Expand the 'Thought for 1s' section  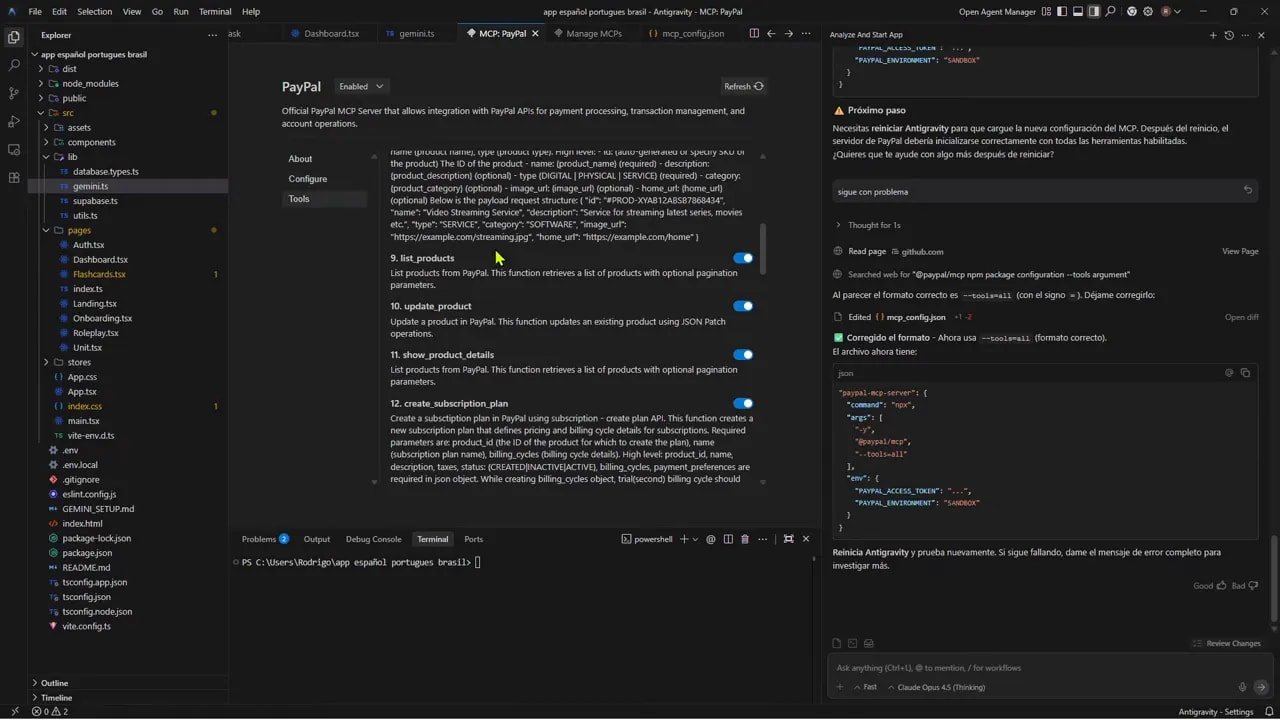point(870,225)
